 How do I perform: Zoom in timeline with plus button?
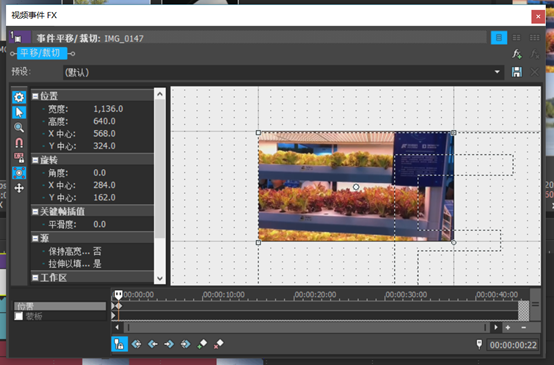tap(508, 328)
